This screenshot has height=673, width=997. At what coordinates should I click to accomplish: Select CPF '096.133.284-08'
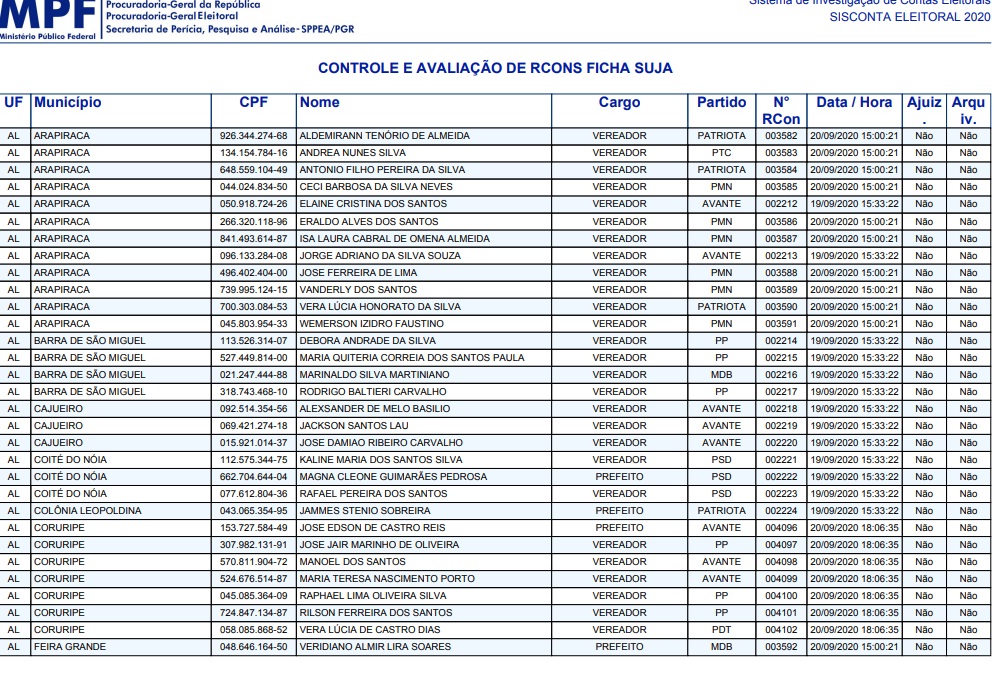(254, 256)
